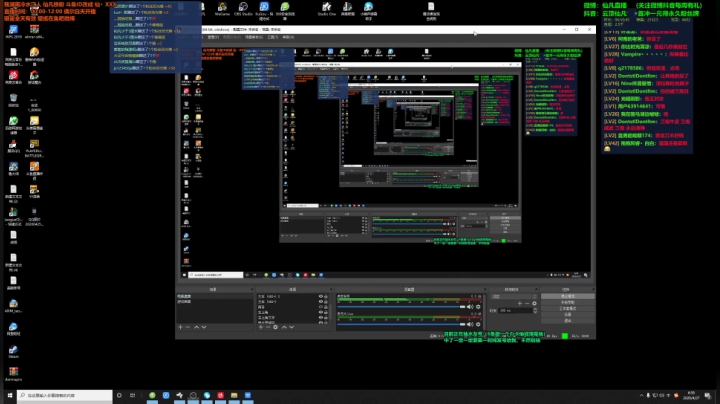Move selected scene down in the main OBS Scenes panel
Viewport: 720px width, 404px height.
click(x=204, y=327)
